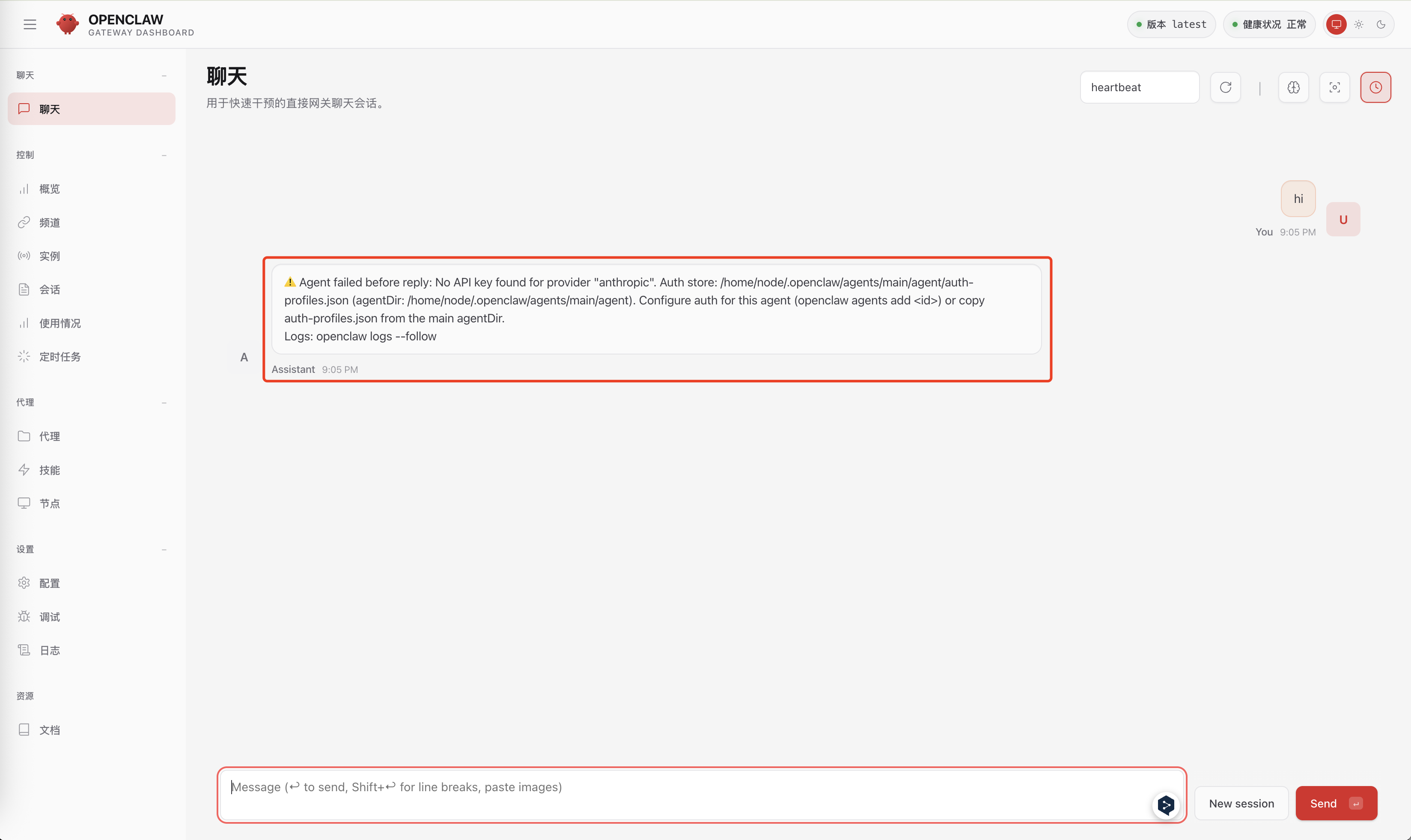Click the New session button
This screenshot has width=1411, height=840.
1241,803
